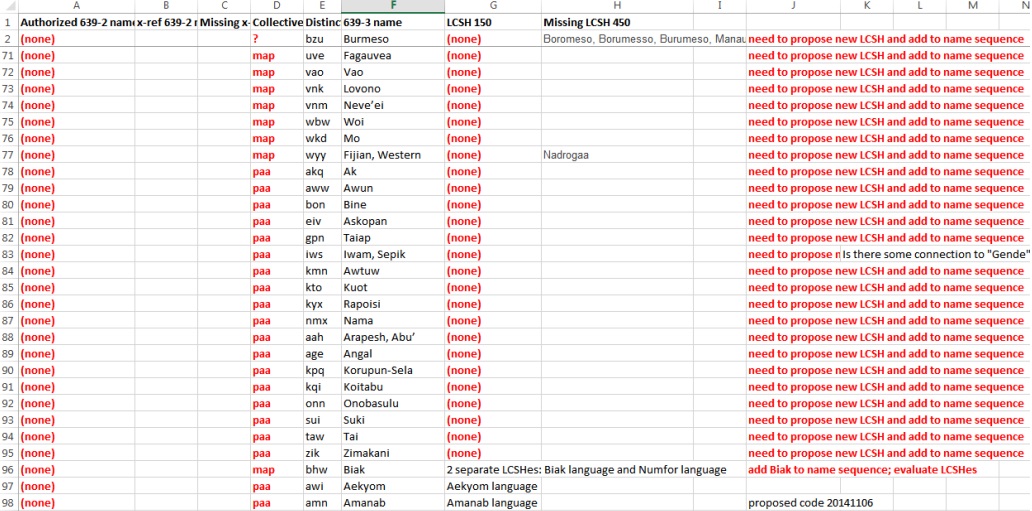Select row 2 header
The image size is (1032, 511).
[9, 39]
